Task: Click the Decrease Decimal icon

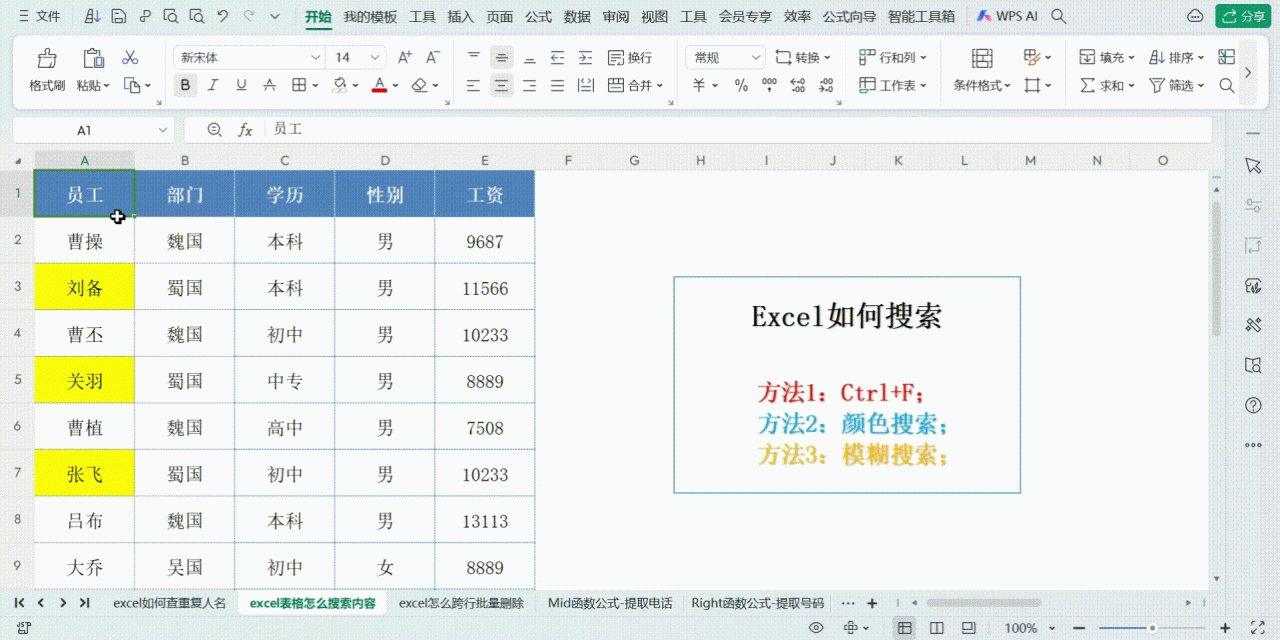Action: (x=825, y=86)
